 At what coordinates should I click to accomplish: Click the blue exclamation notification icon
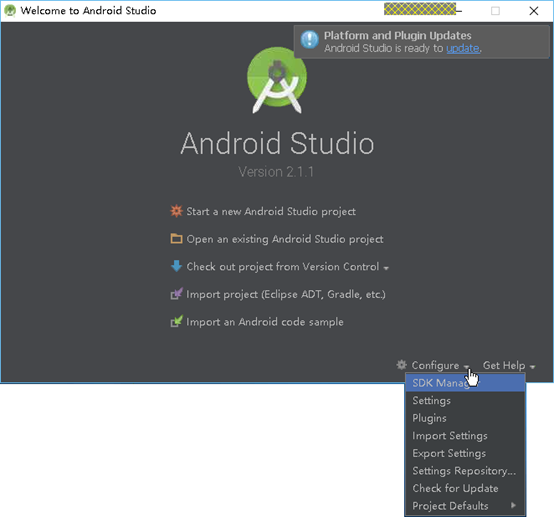pyautogui.click(x=310, y=39)
